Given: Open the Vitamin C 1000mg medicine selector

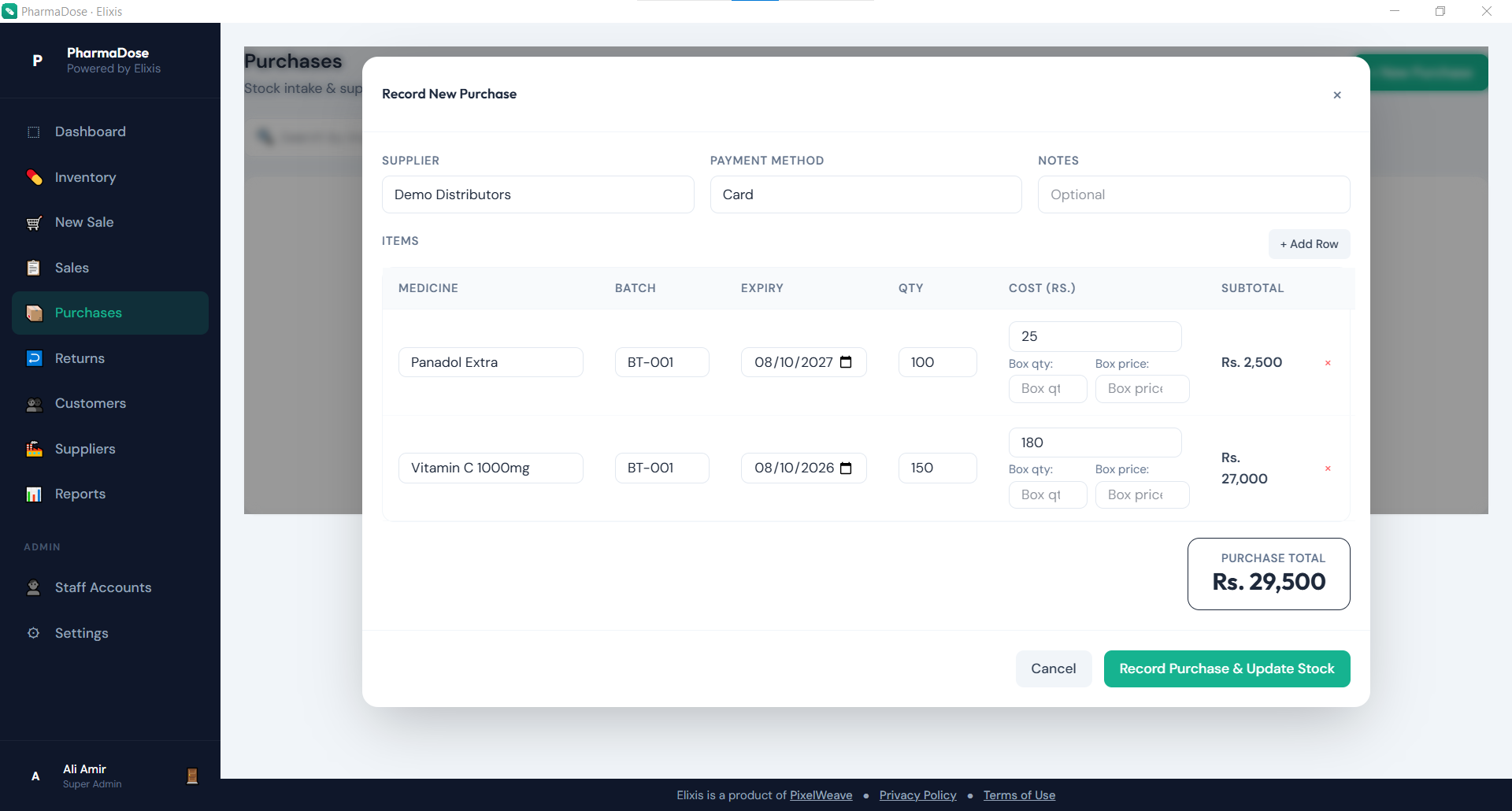Looking at the screenshot, I should pos(491,468).
